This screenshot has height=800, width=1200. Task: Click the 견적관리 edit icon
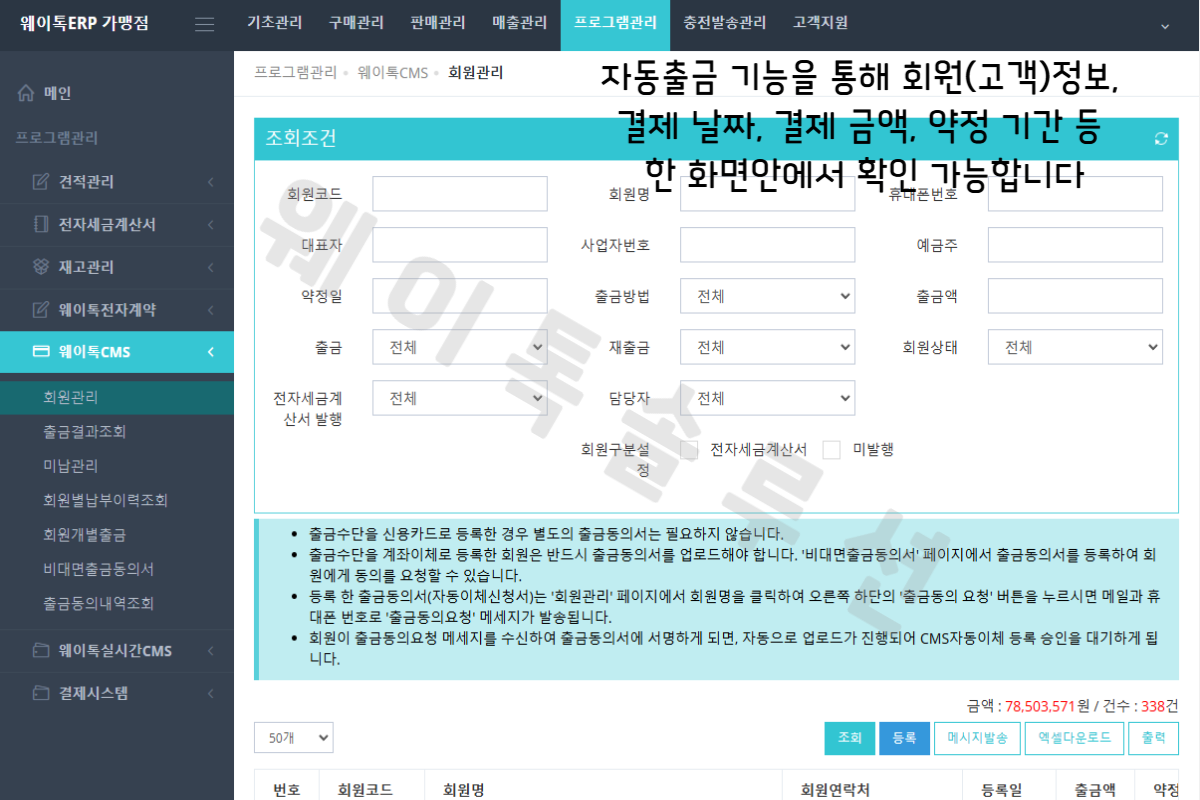(41, 182)
